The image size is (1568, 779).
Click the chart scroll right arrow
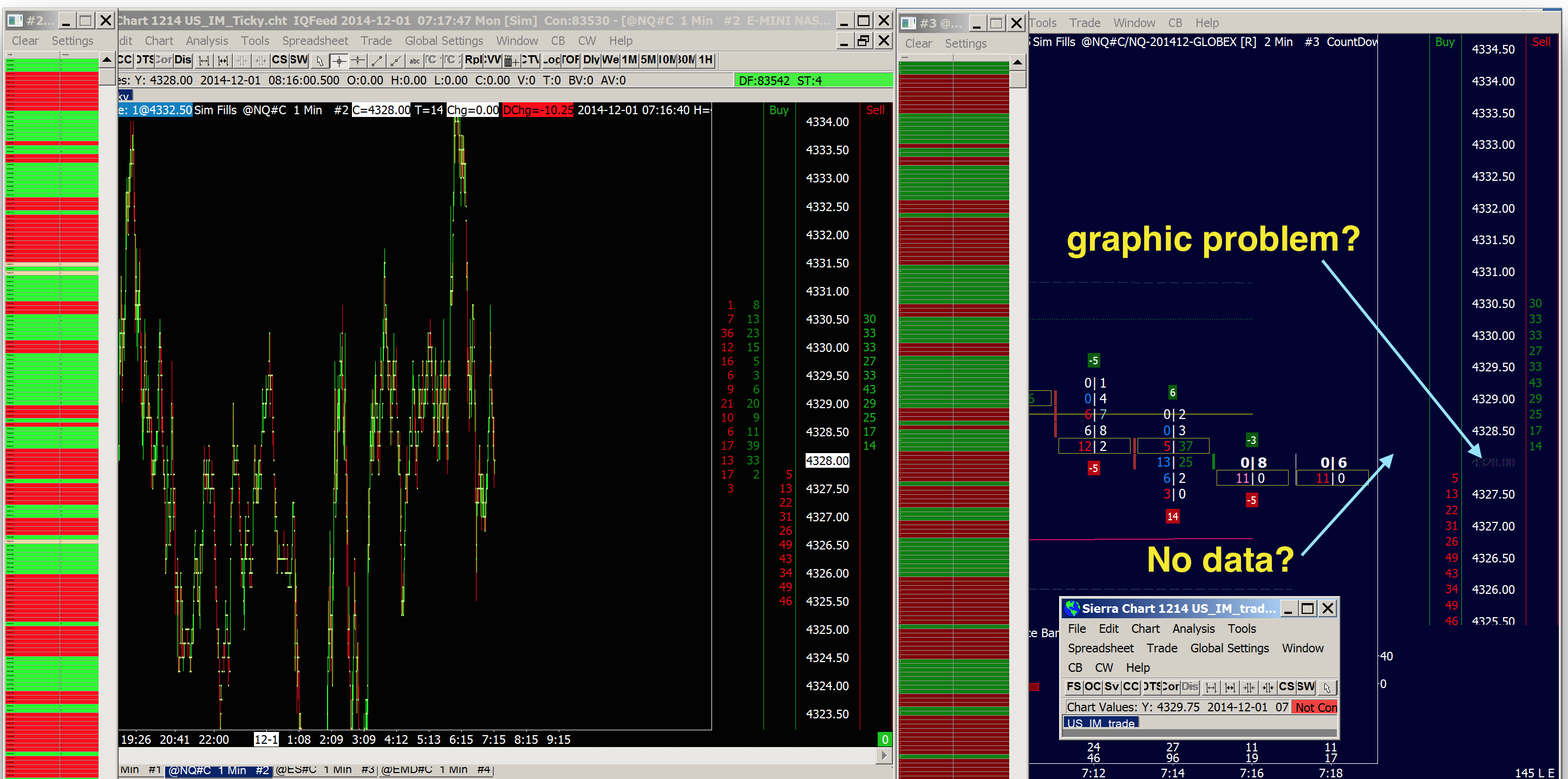click(884, 755)
